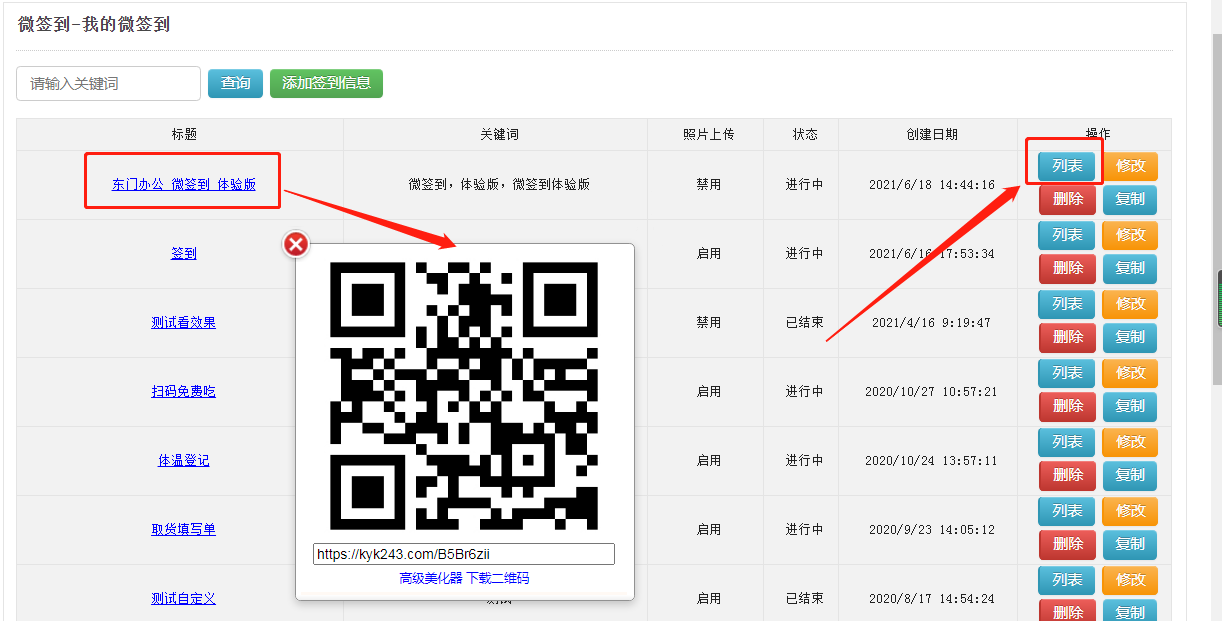Click 修改 for the 东门办公 row

pos(1130,166)
